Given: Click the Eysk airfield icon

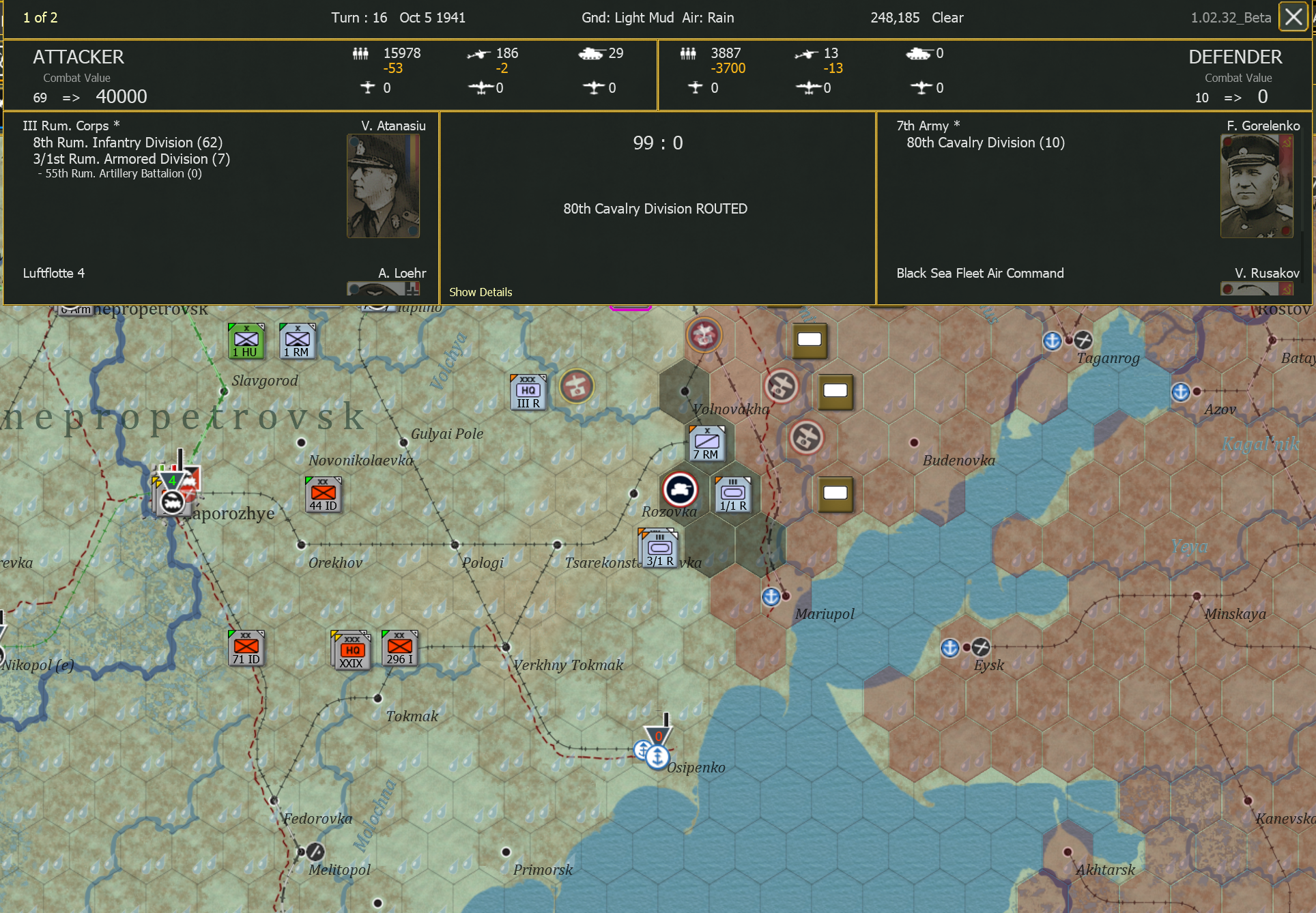Looking at the screenshot, I should click(981, 647).
